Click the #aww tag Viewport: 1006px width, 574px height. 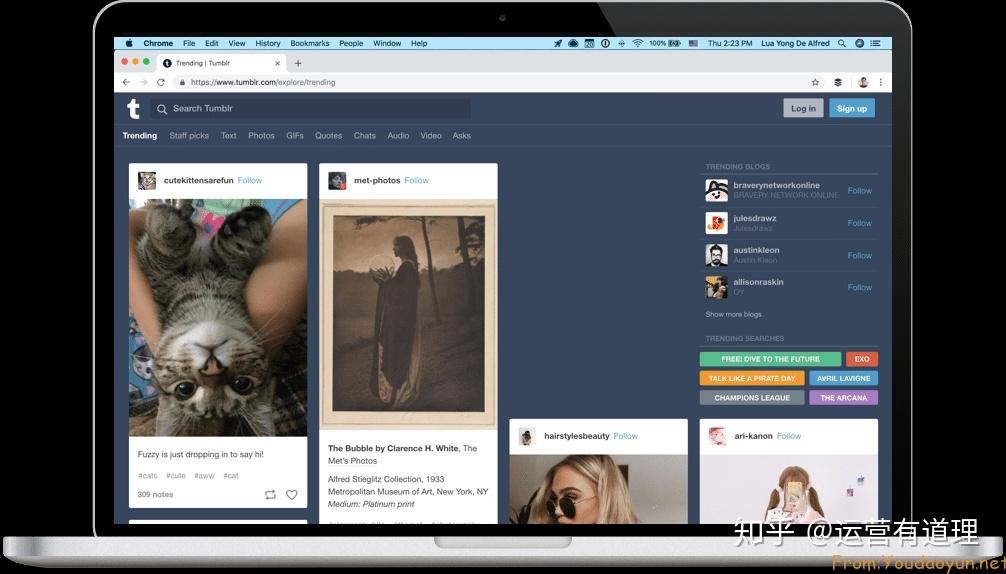pos(204,475)
